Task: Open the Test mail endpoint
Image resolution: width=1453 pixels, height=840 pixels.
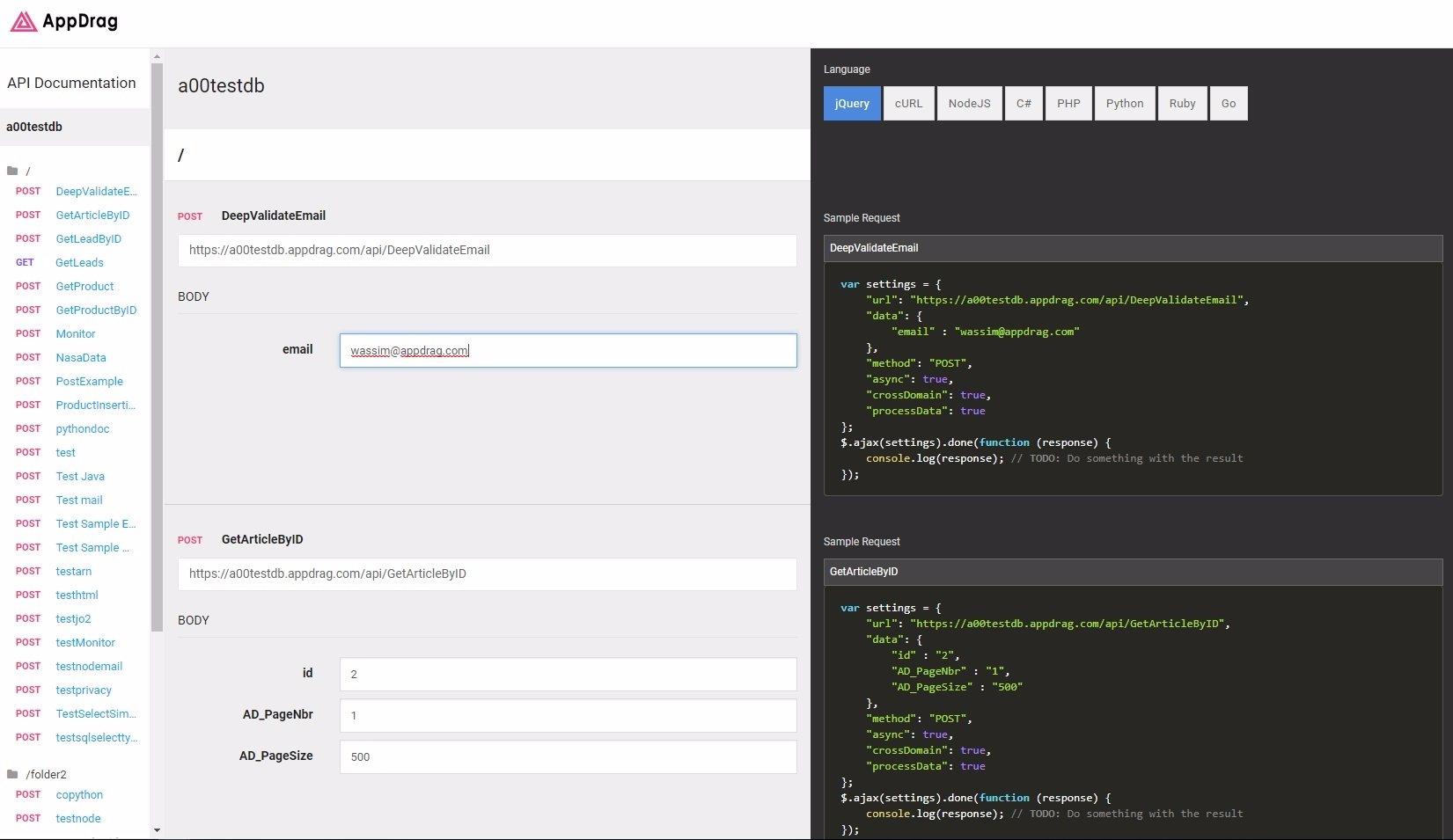Action: 79,500
